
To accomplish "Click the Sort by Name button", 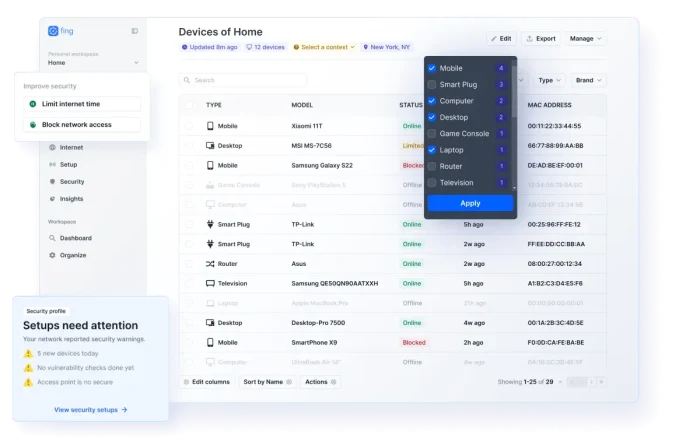I will click(267, 382).
